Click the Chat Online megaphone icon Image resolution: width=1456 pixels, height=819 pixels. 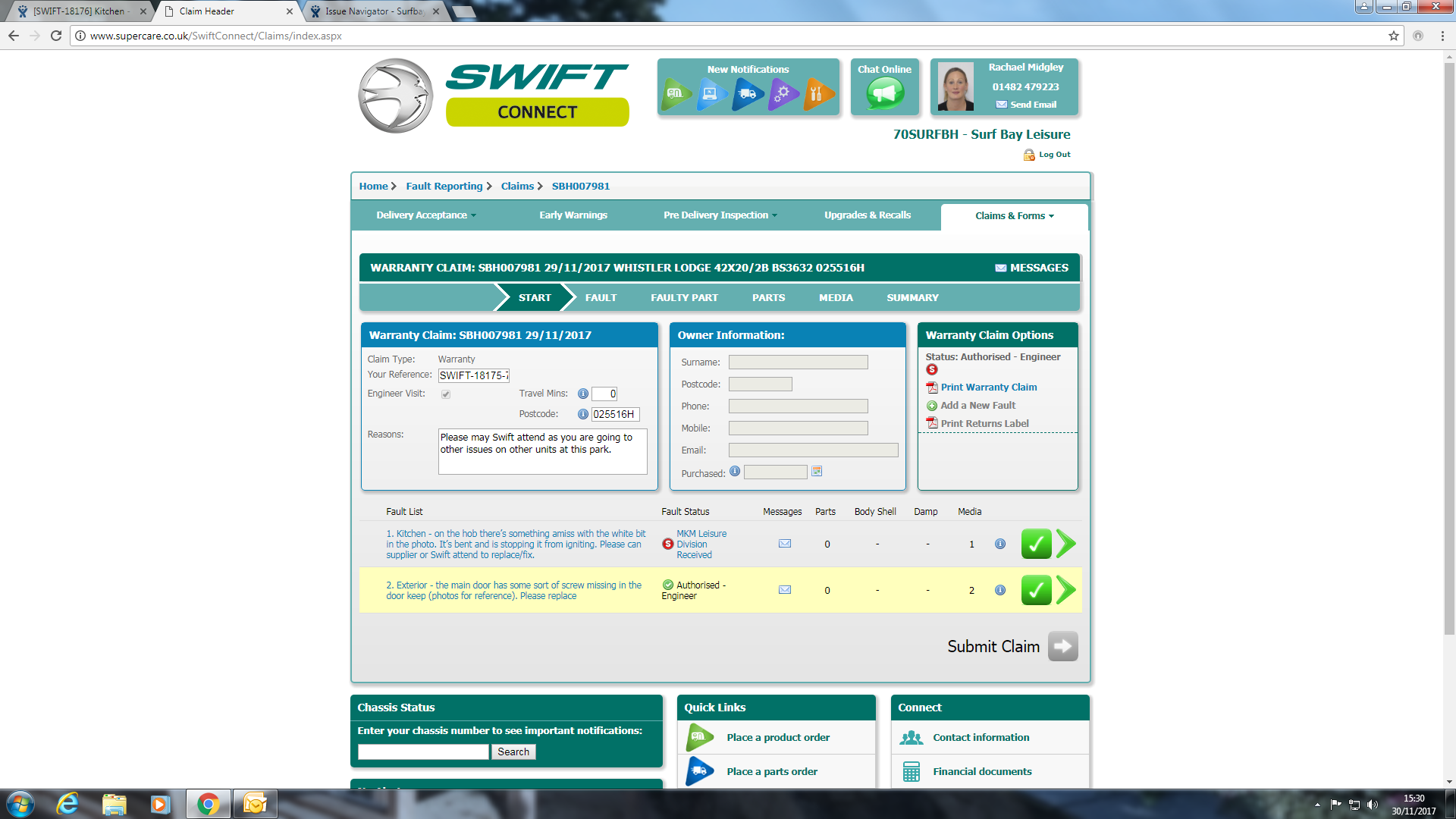coord(884,94)
